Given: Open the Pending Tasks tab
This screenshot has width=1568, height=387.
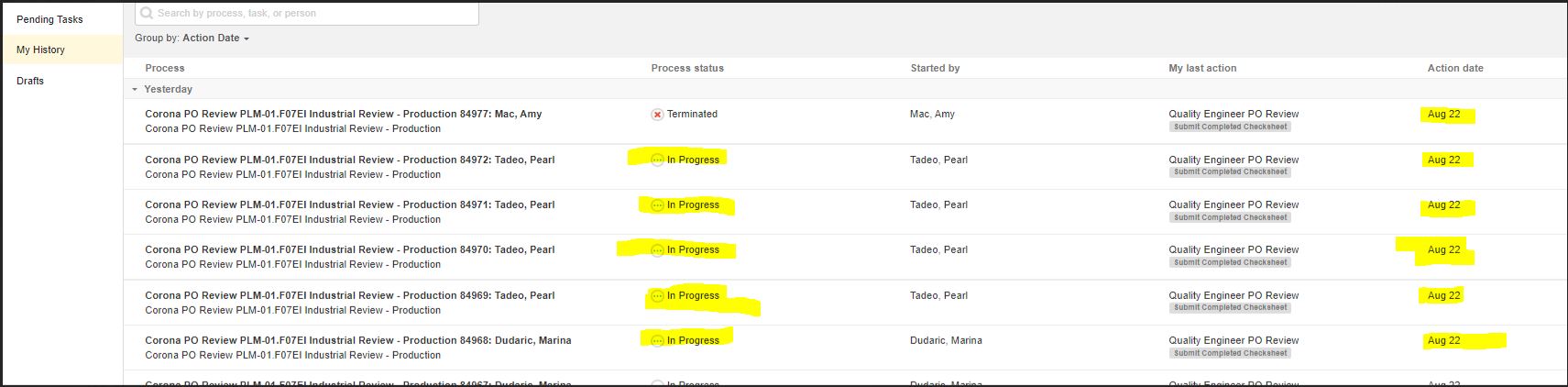Looking at the screenshot, I should [x=49, y=19].
